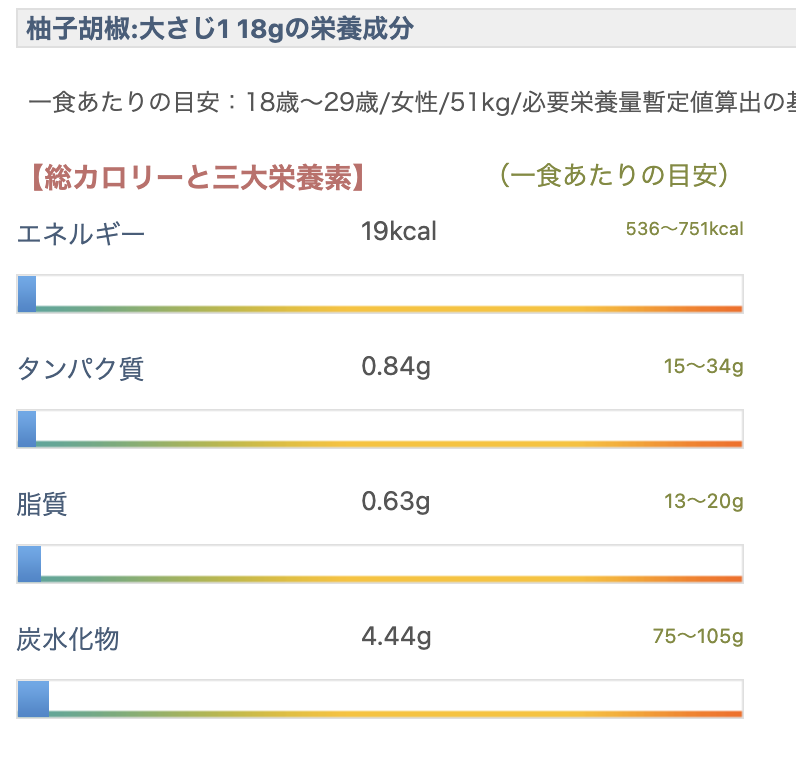The height and width of the screenshot is (764, 796).
Task: Select the 0.84g protein value
Action: [396, 367]
